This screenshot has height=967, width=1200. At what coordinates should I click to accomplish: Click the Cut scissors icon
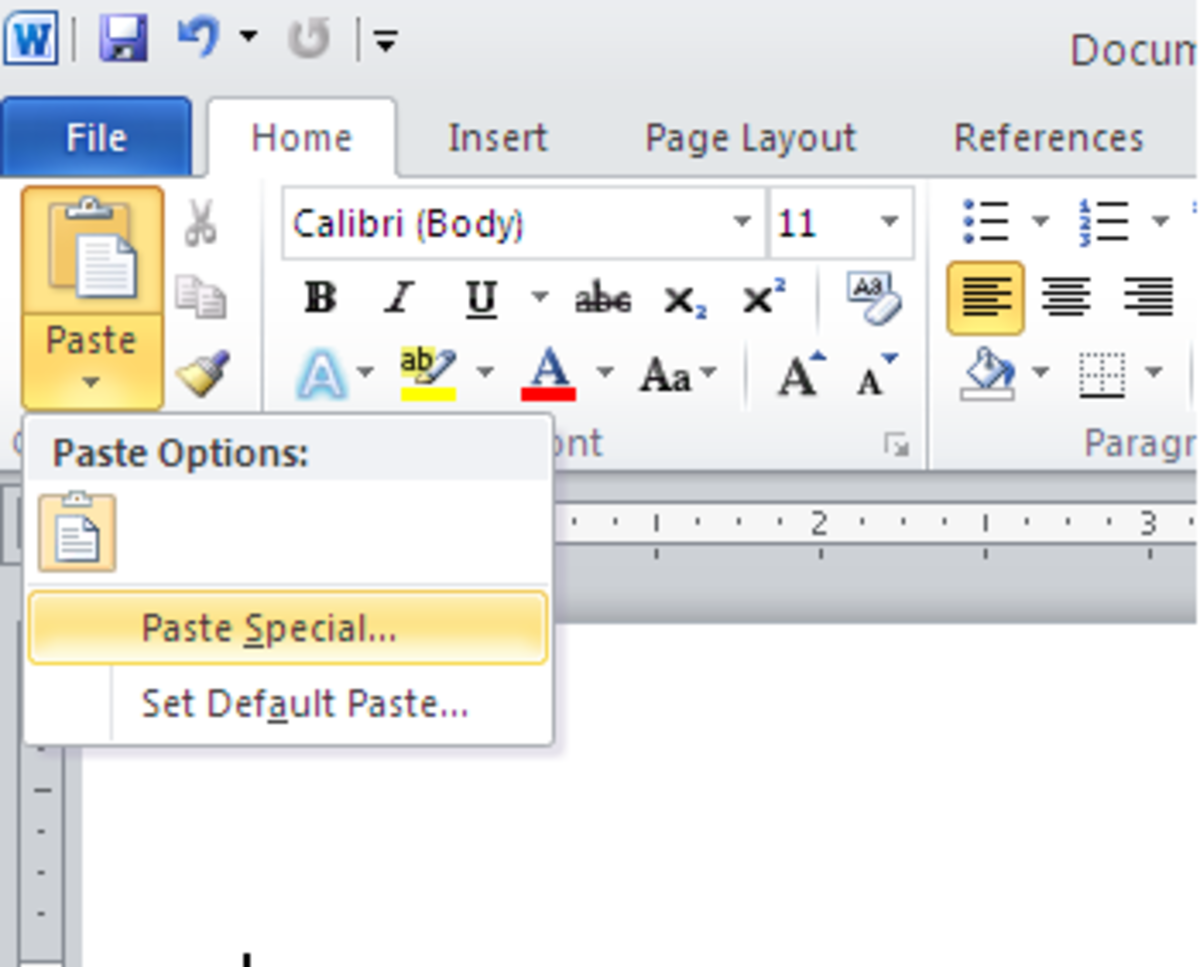(200, 222)
